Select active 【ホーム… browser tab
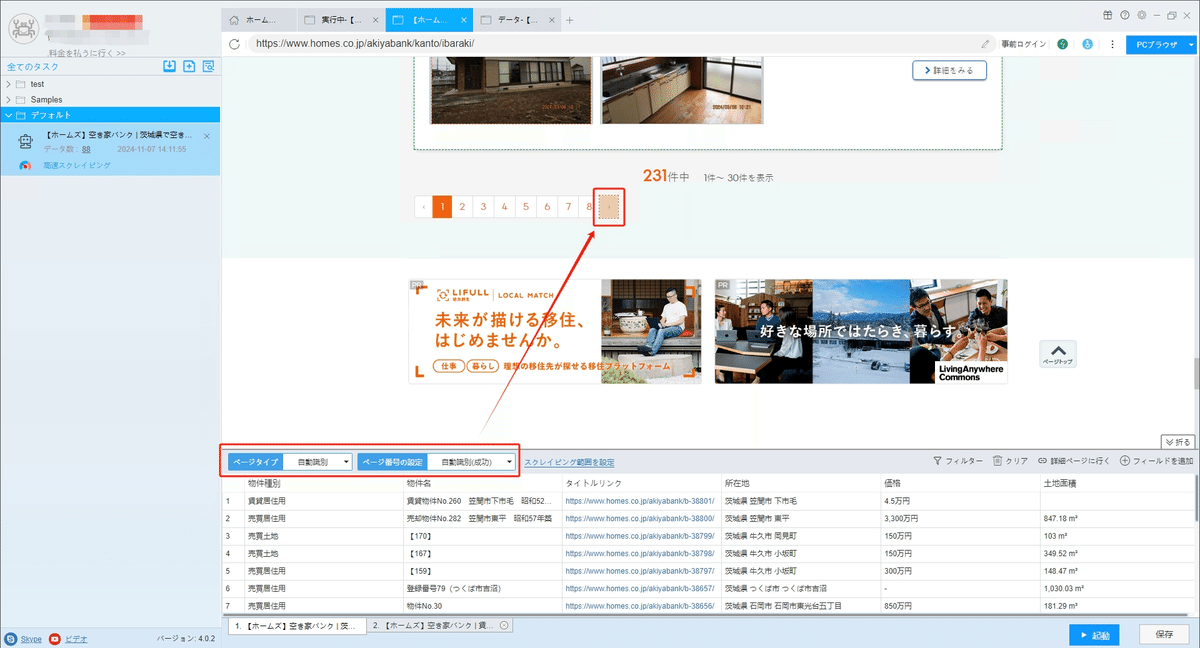This screenshot has width=1200, height=648. (429, 19)
